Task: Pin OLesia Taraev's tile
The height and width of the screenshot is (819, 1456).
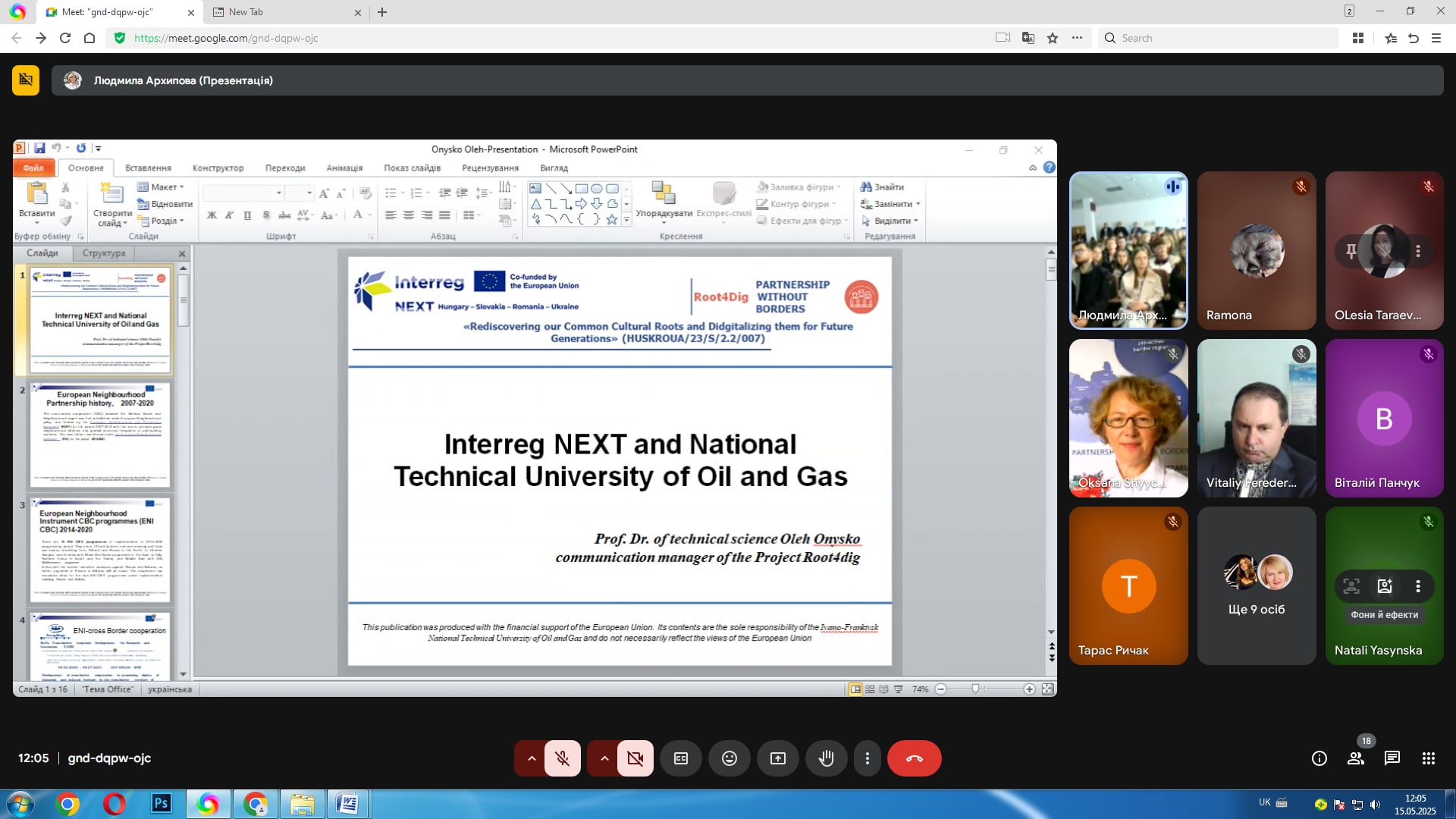Action: 1351,250
